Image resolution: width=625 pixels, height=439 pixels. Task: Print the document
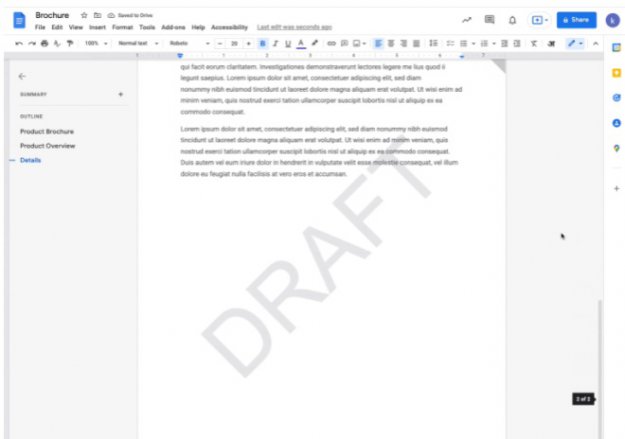(45, 43)
